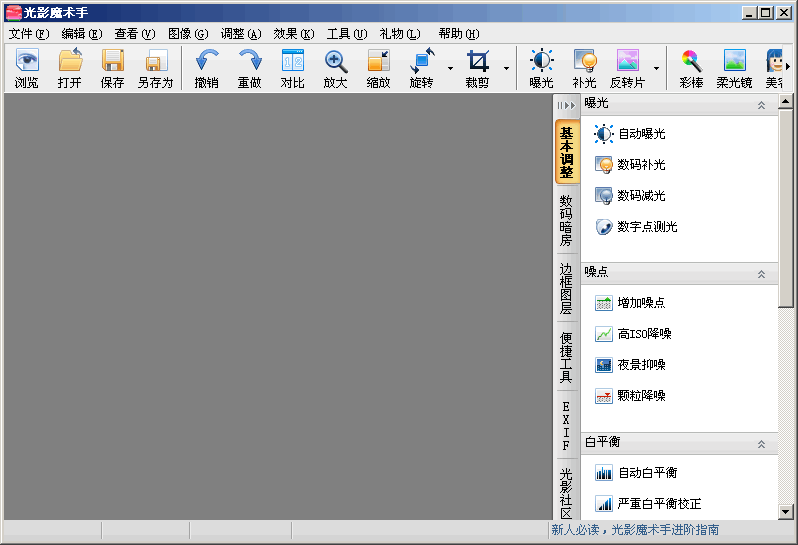Open a file with 打开 toolbar icon
798x545 pixels.
[70, 68]
